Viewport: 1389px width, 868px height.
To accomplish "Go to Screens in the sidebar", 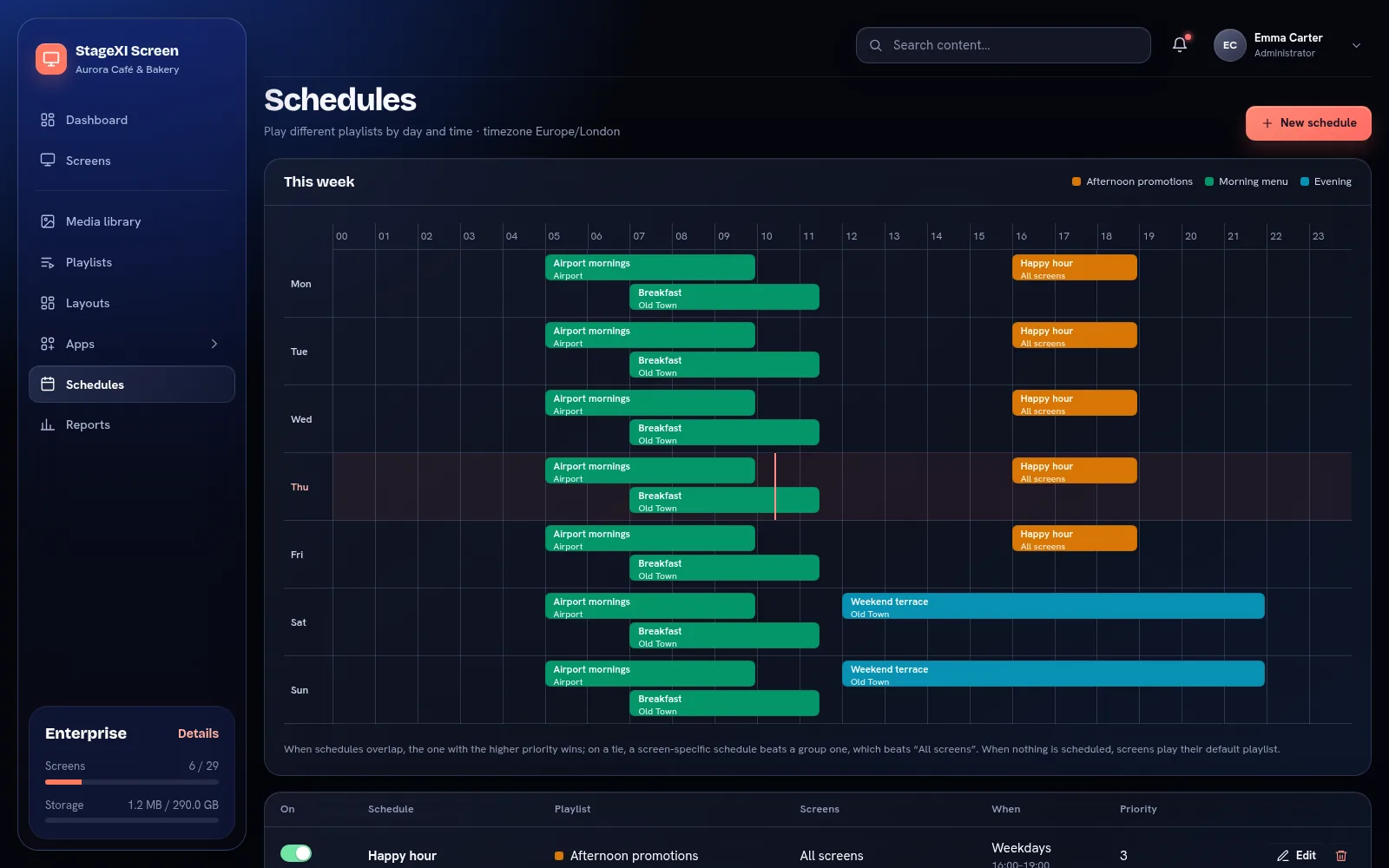I will 132,161.
